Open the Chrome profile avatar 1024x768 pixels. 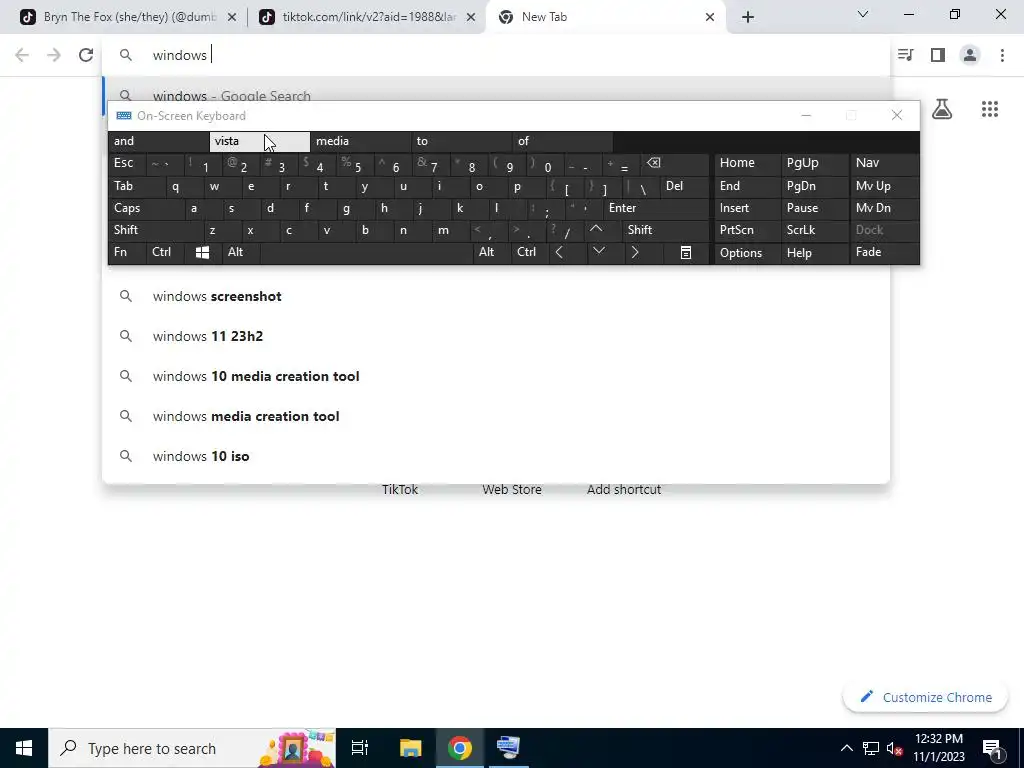point(970,55)
